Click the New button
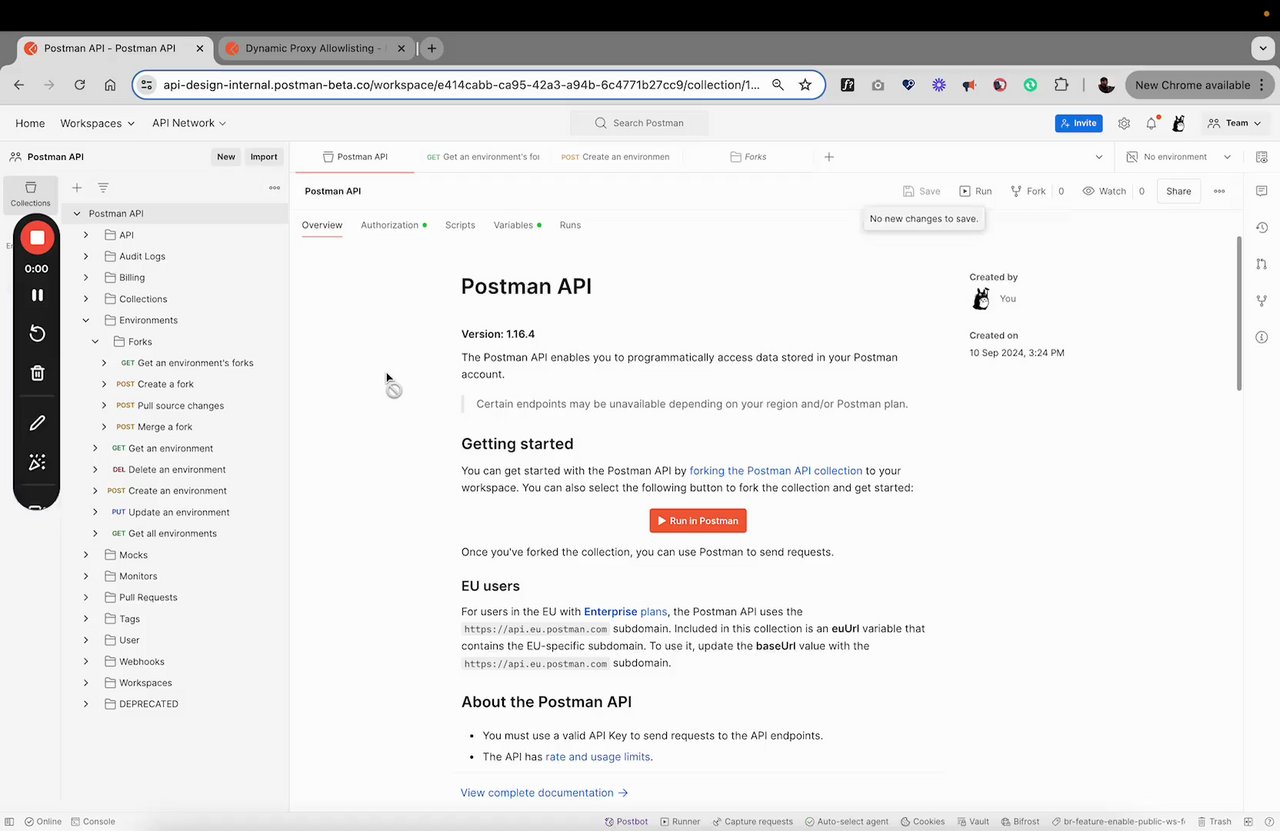This screenshot has width=1280, height=831. coord(226,157)
